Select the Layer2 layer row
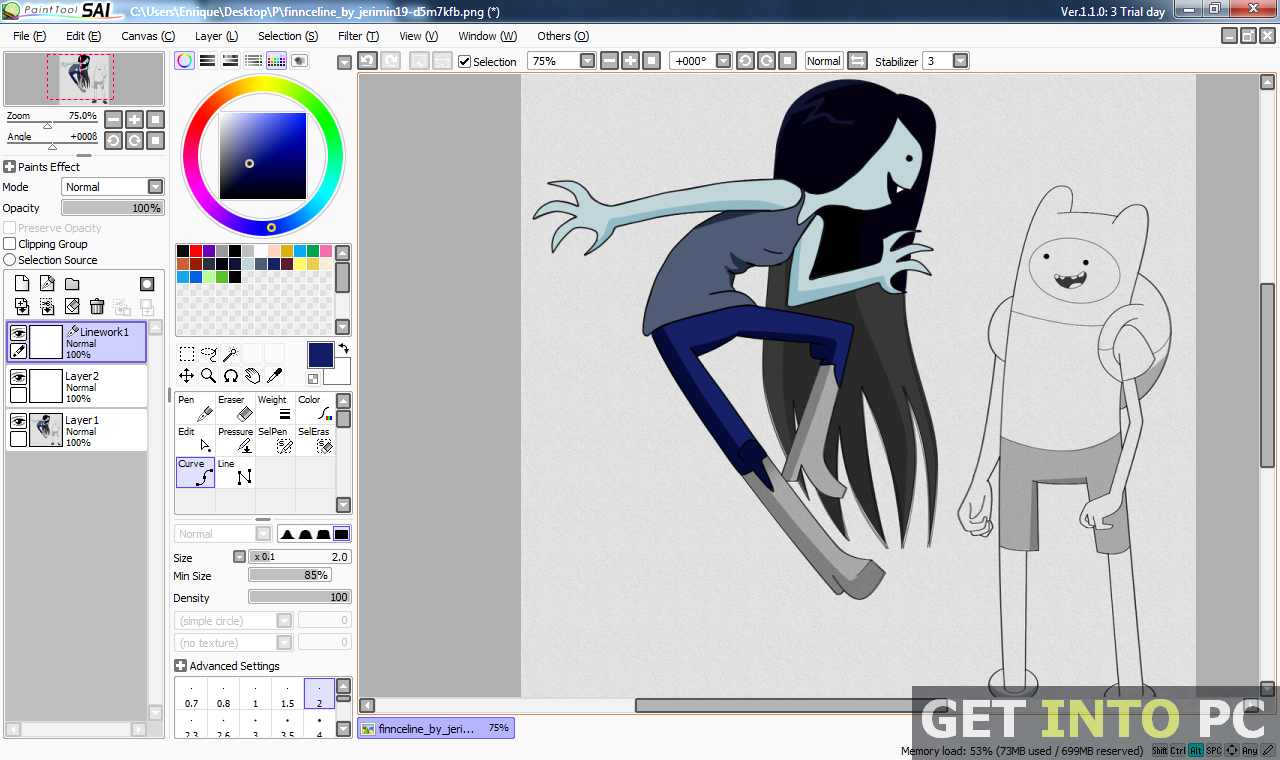 [x=76, y=386]
